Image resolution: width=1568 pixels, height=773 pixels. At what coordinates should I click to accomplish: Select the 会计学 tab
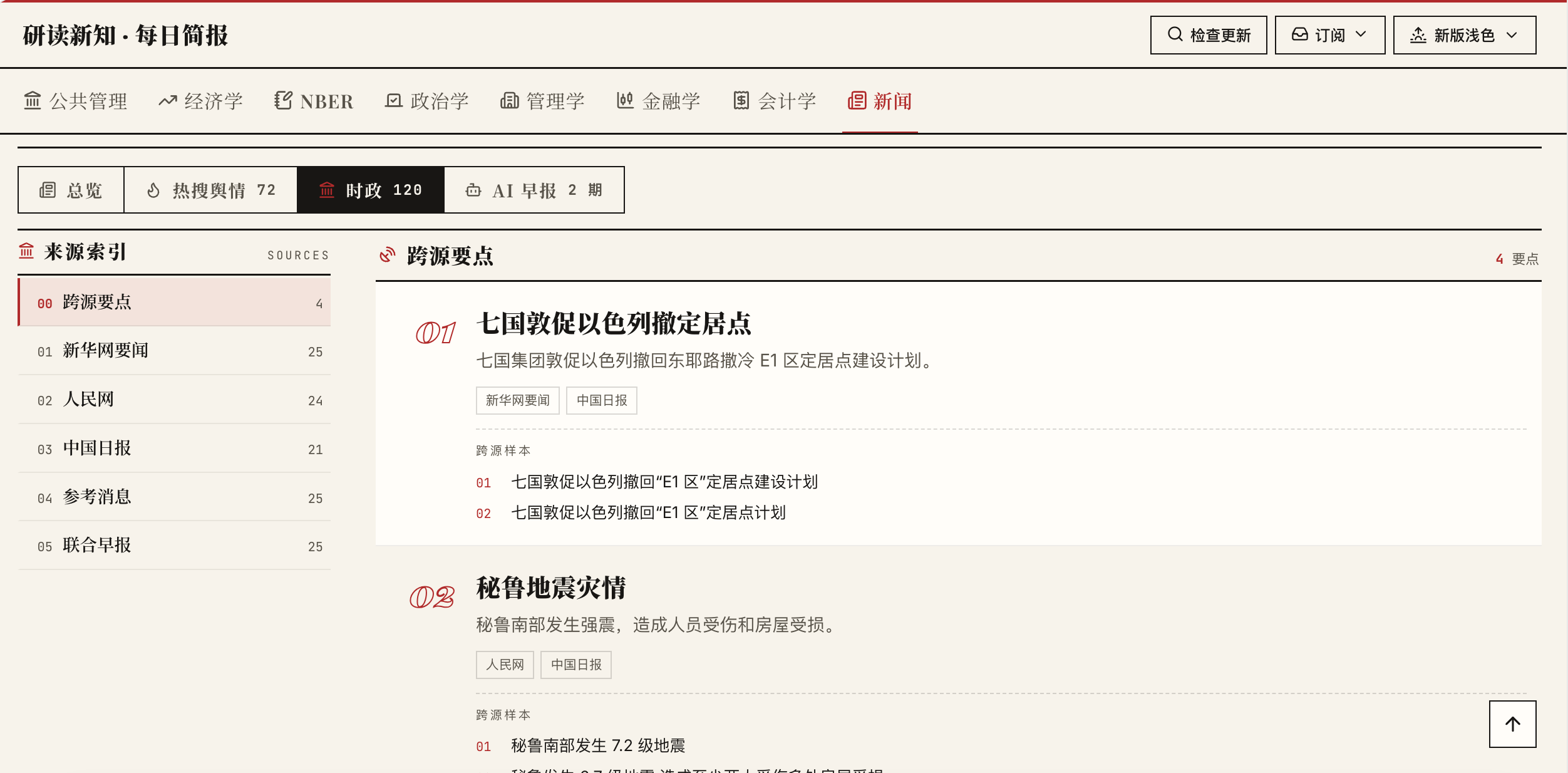click(x=775, y=101)
